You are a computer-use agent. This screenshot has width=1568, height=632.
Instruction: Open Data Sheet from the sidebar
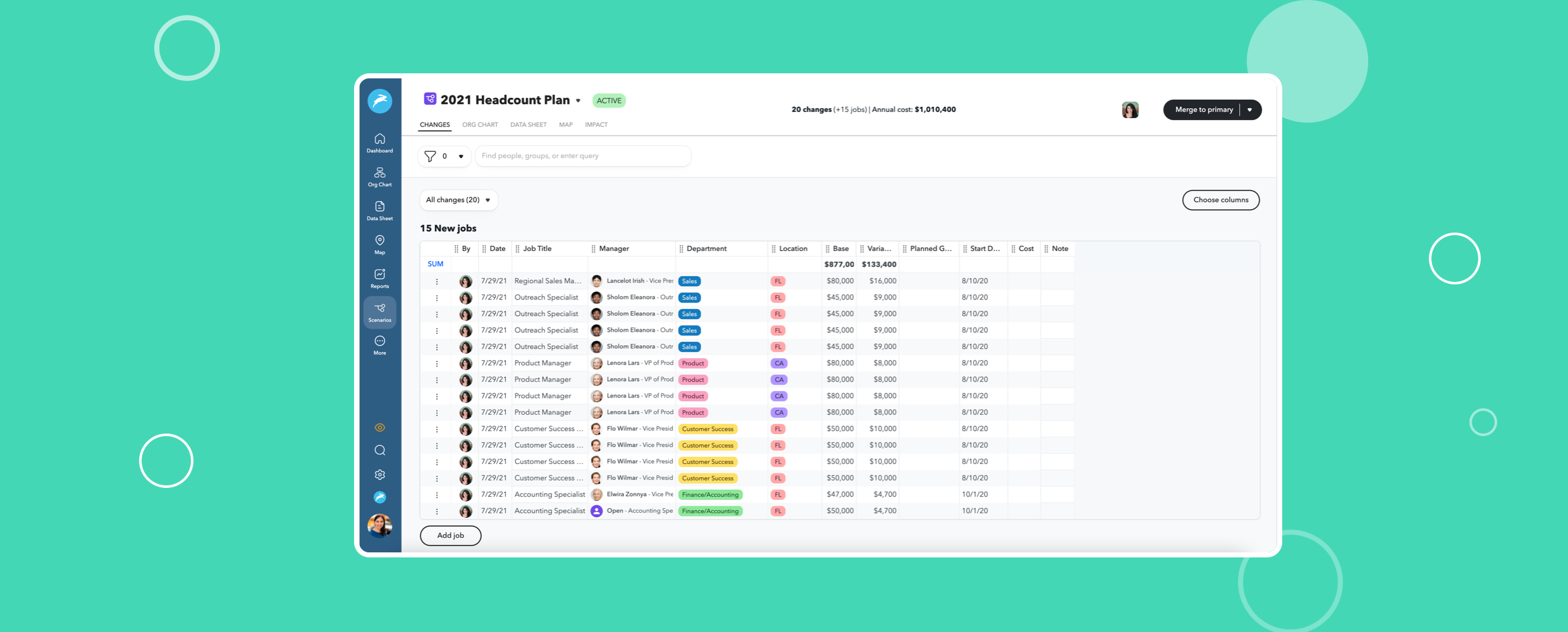pos(379,210)
